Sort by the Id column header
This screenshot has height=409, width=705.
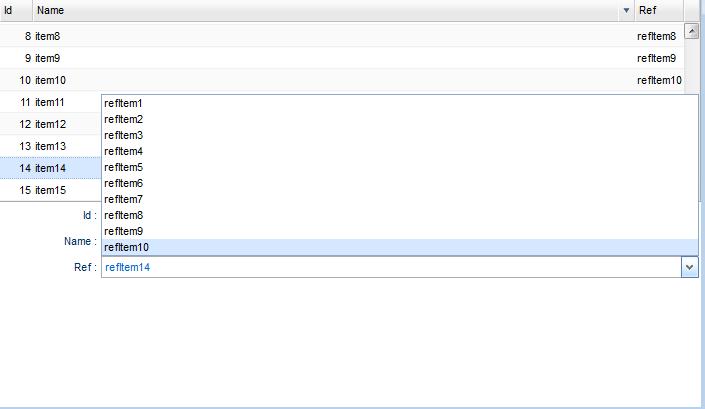click(x=16, y=10)
